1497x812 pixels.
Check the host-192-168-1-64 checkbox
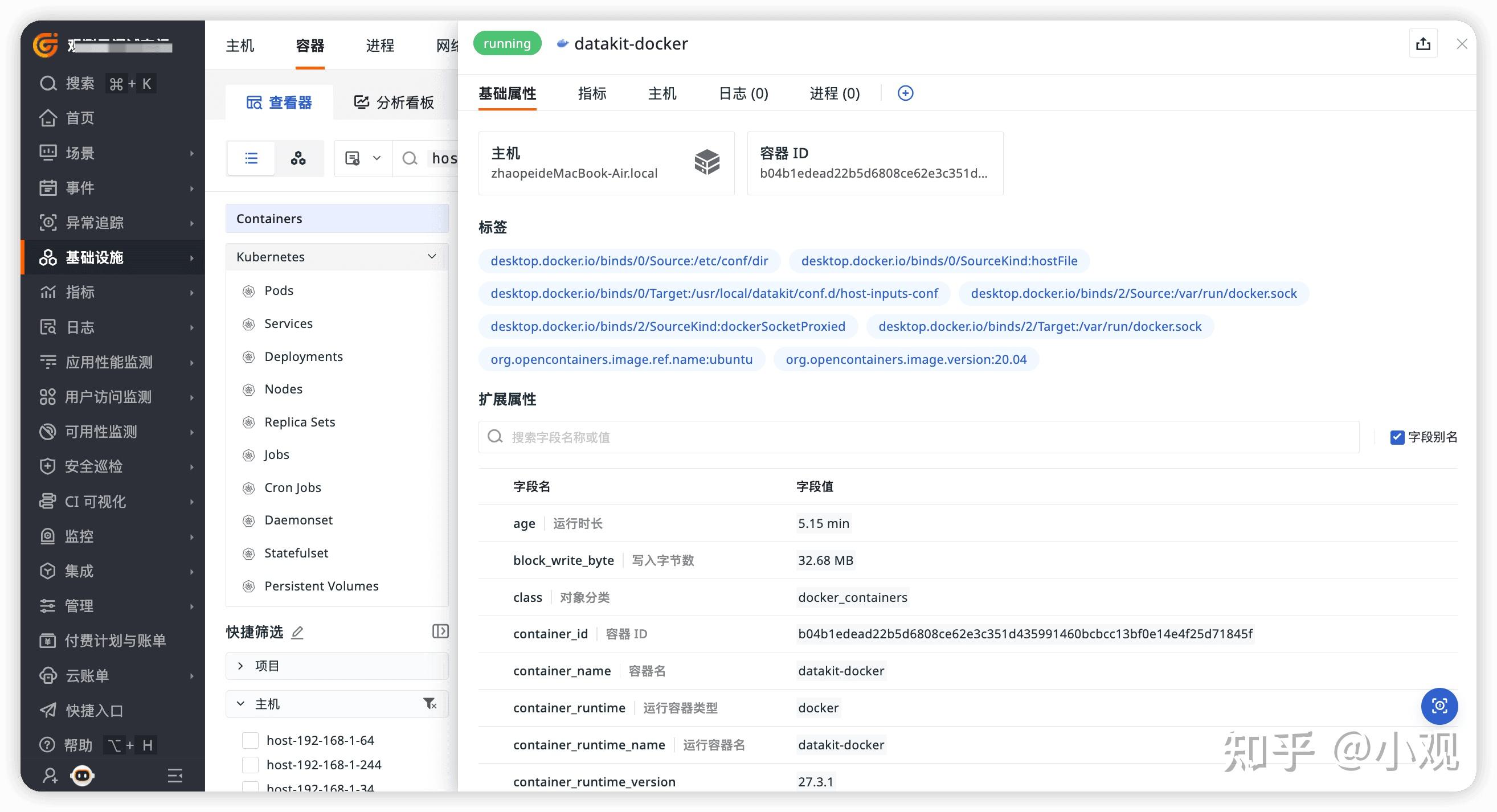(250, 740)
